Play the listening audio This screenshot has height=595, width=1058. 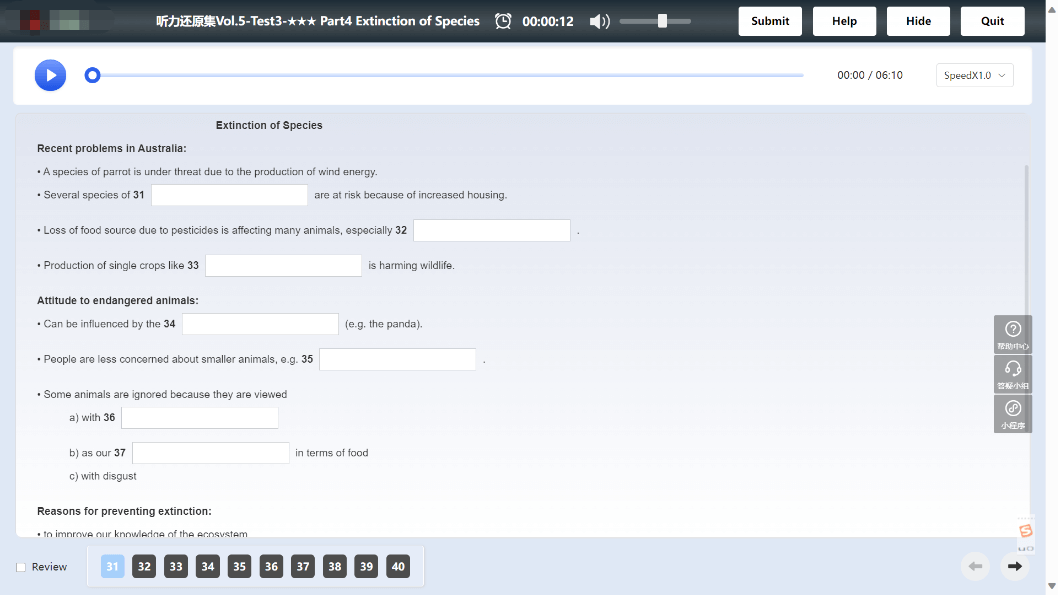pos(51,75)
